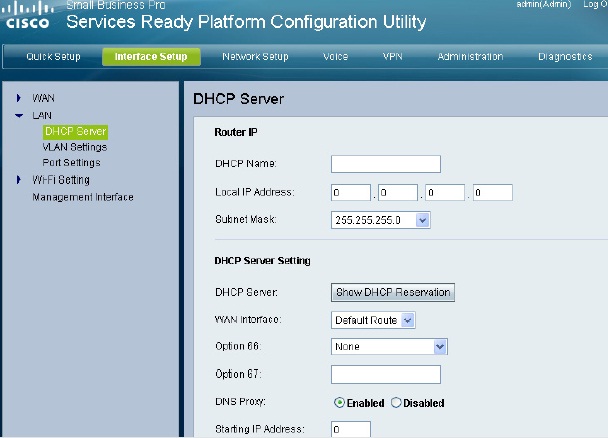The height and width of the screenshot is (438, 608).
Task: Switch to Network Setup tab
Action: (255, 57)
